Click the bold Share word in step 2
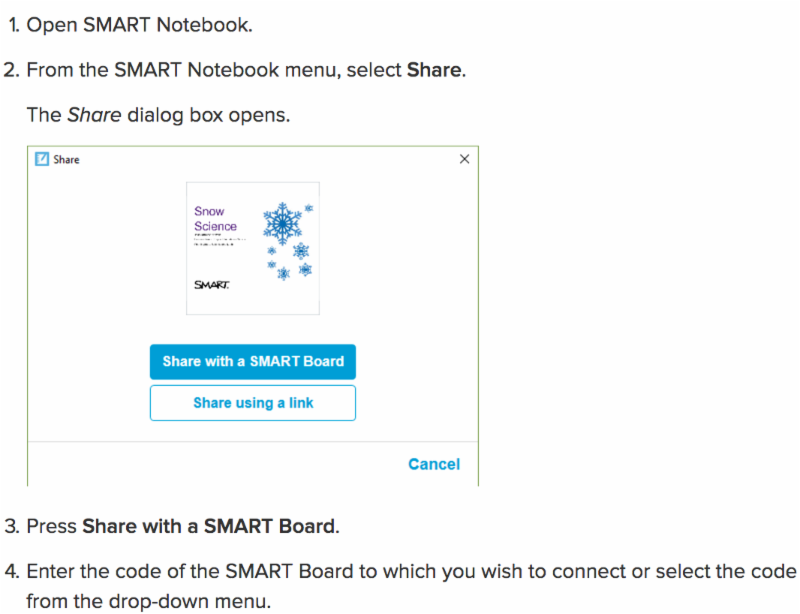 coord(434,72)
